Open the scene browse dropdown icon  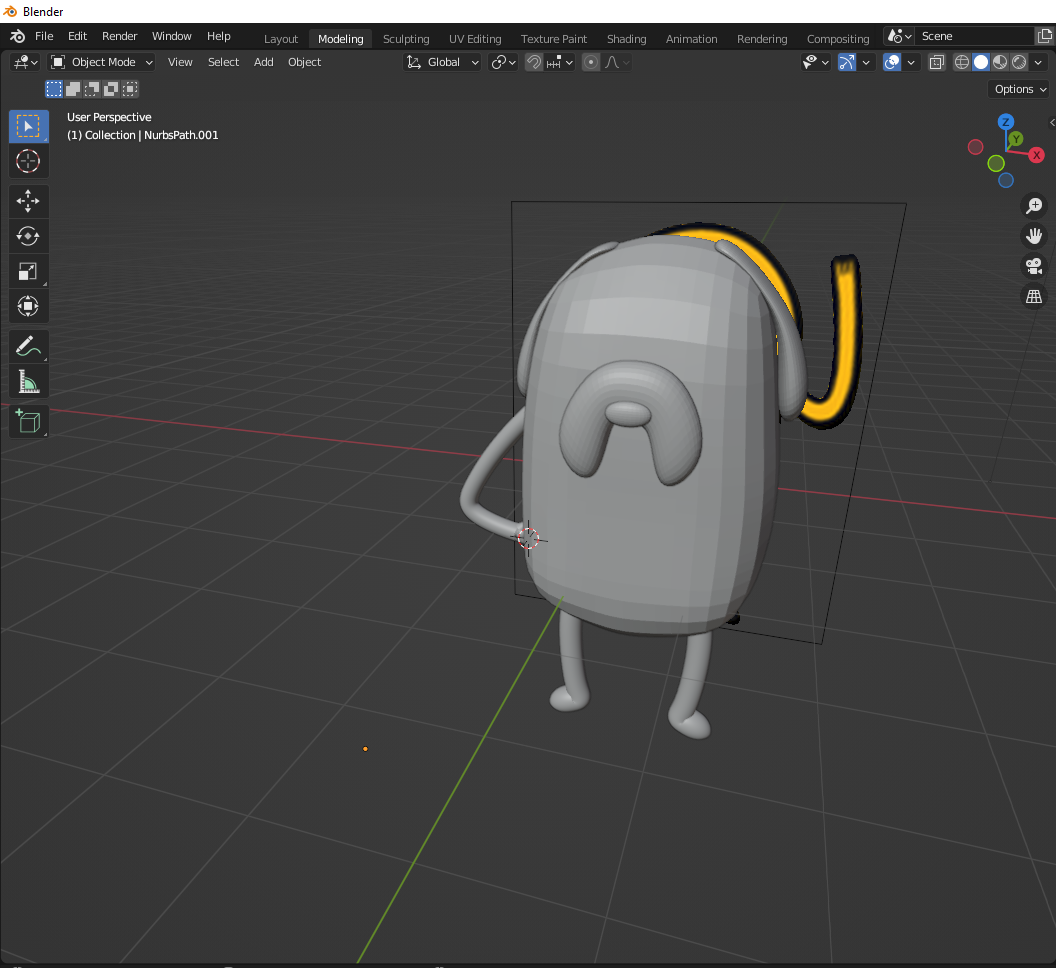tap(899, 36)
